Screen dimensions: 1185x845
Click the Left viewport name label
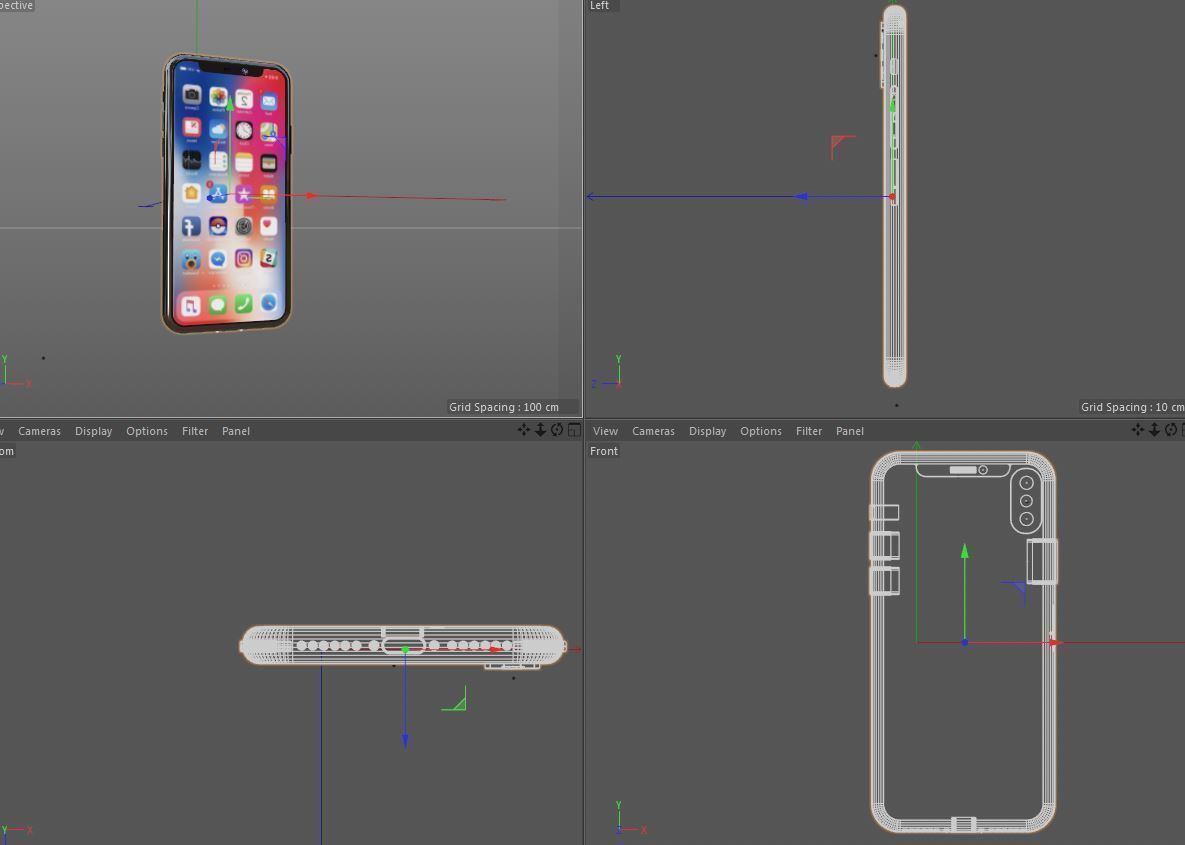[599, 5]
